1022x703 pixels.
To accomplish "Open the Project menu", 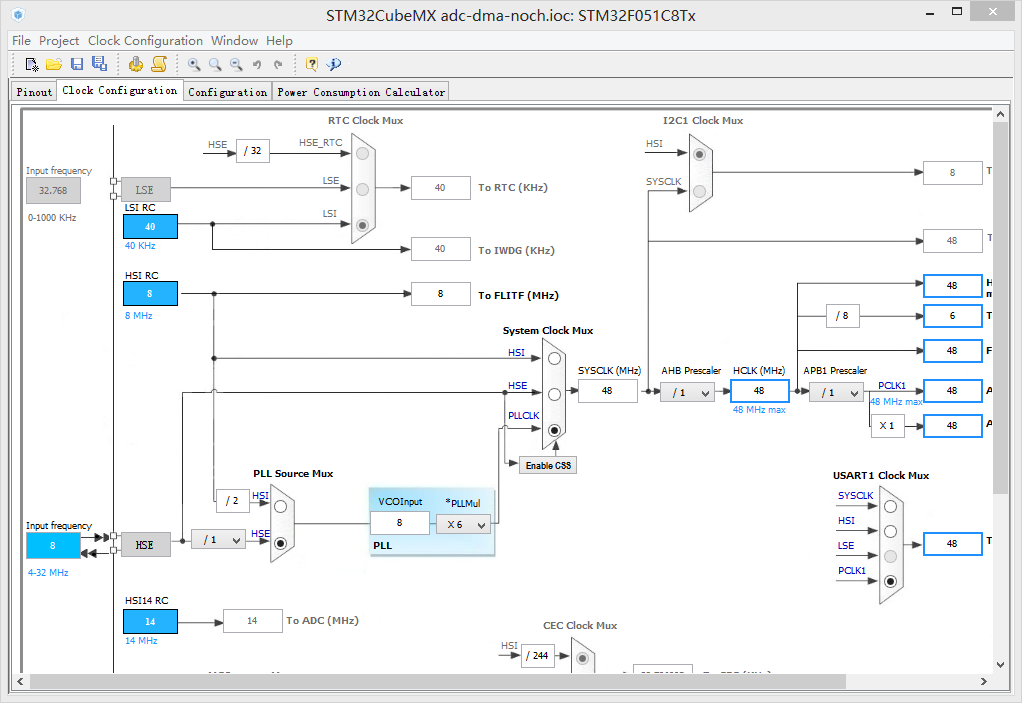I will coord(59,40).
